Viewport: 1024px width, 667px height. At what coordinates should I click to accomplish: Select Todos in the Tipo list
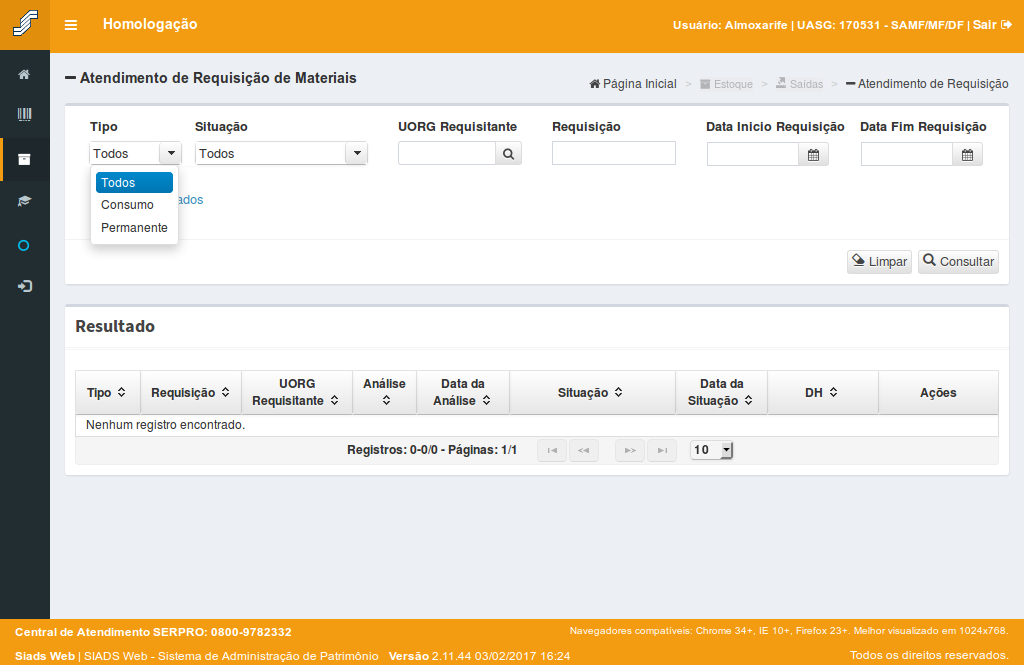[x=135, y=183]
